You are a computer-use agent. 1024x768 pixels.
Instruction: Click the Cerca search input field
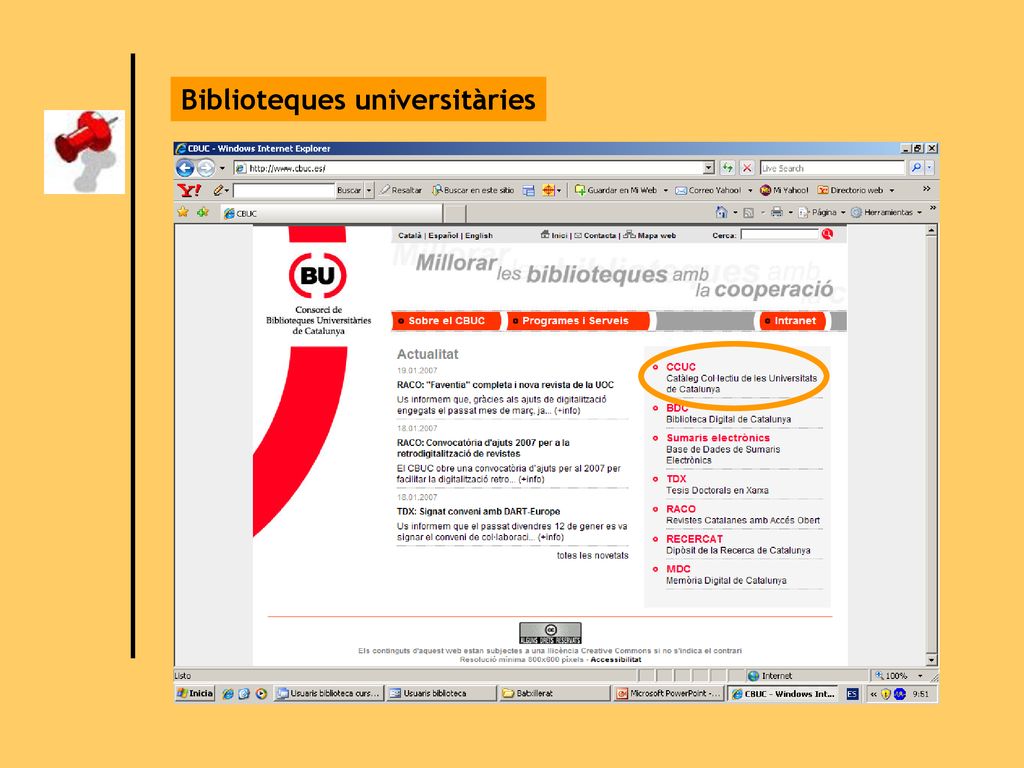[x=779, y=234]
